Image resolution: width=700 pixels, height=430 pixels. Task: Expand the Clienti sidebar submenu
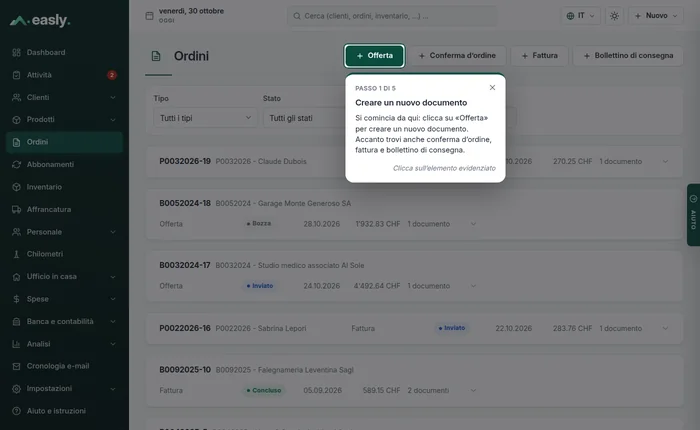[x=113, y=97]
